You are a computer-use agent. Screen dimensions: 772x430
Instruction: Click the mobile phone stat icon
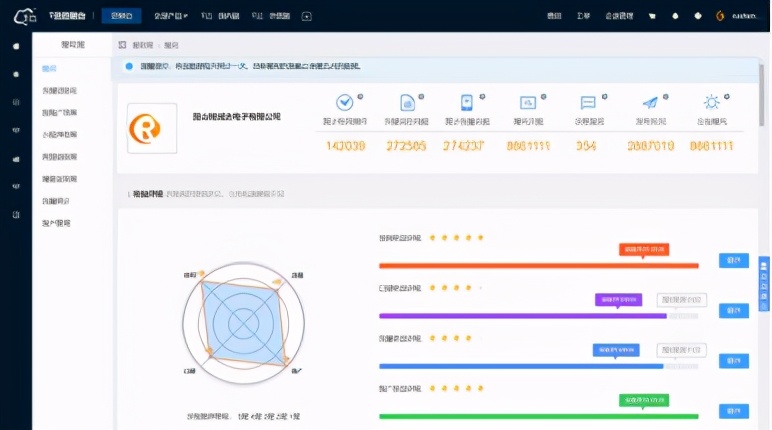(466, 102)
